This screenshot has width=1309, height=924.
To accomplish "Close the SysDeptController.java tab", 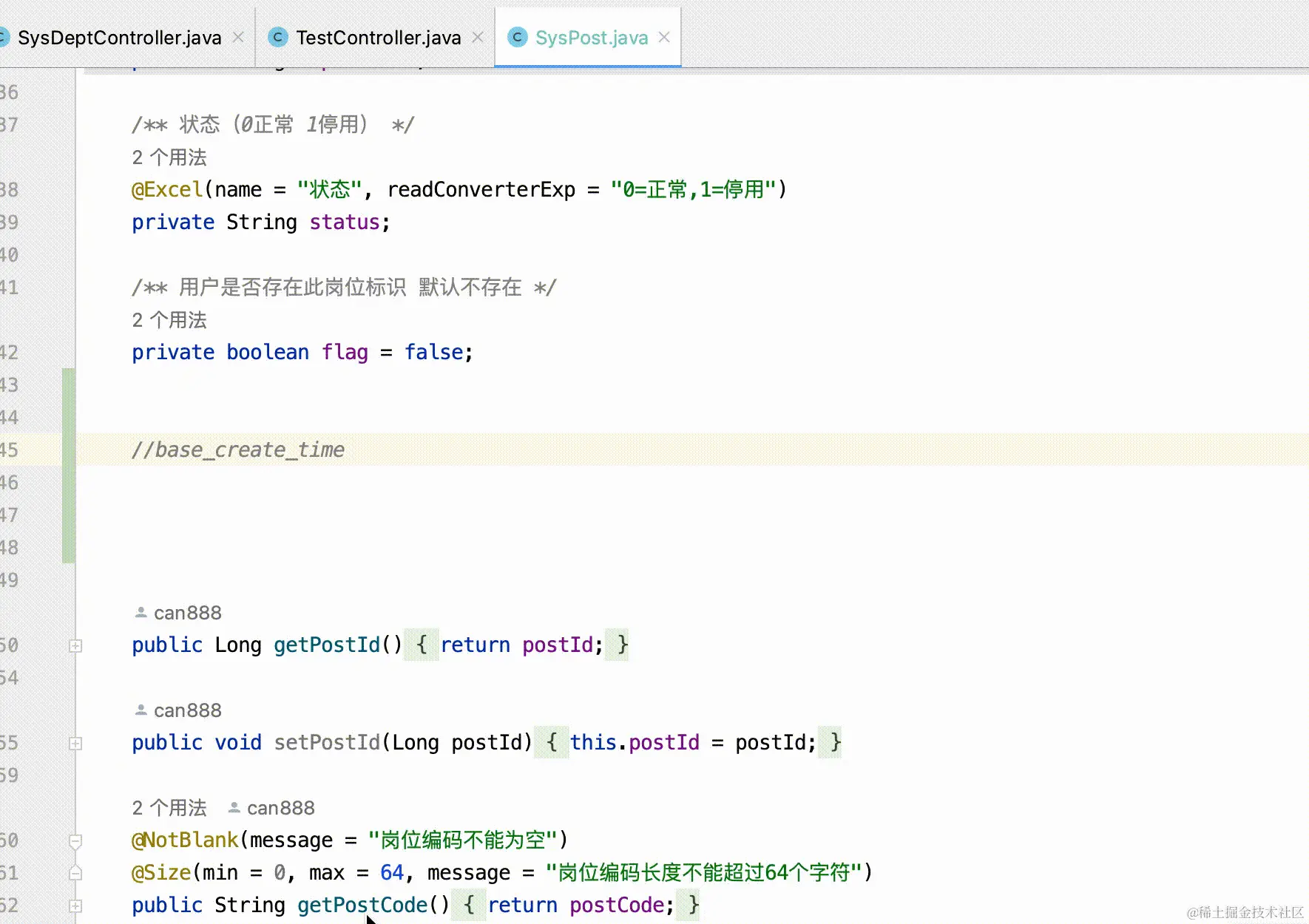I will (238, 37).
